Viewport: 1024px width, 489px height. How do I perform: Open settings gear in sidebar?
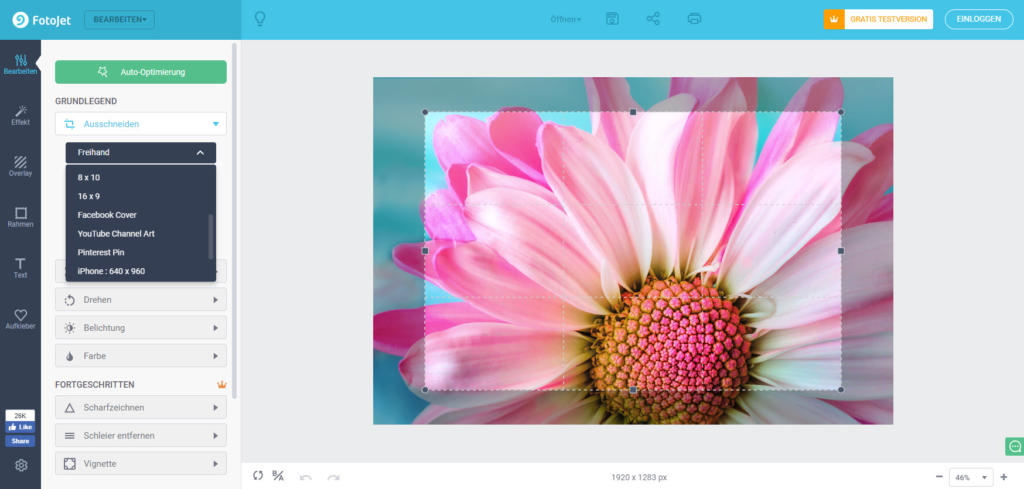(21, 465)
